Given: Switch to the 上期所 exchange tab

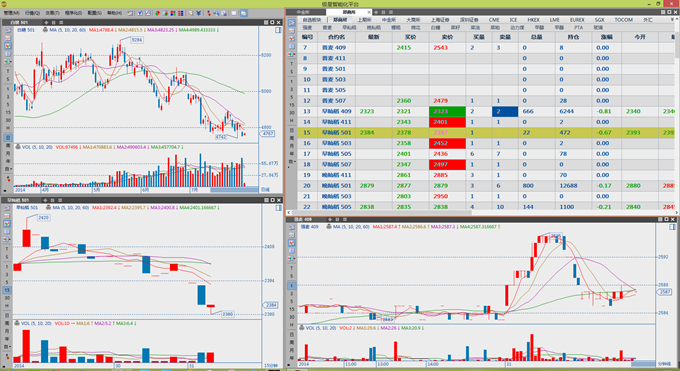Looking at the screenshot, I should (x=365, y=20).
